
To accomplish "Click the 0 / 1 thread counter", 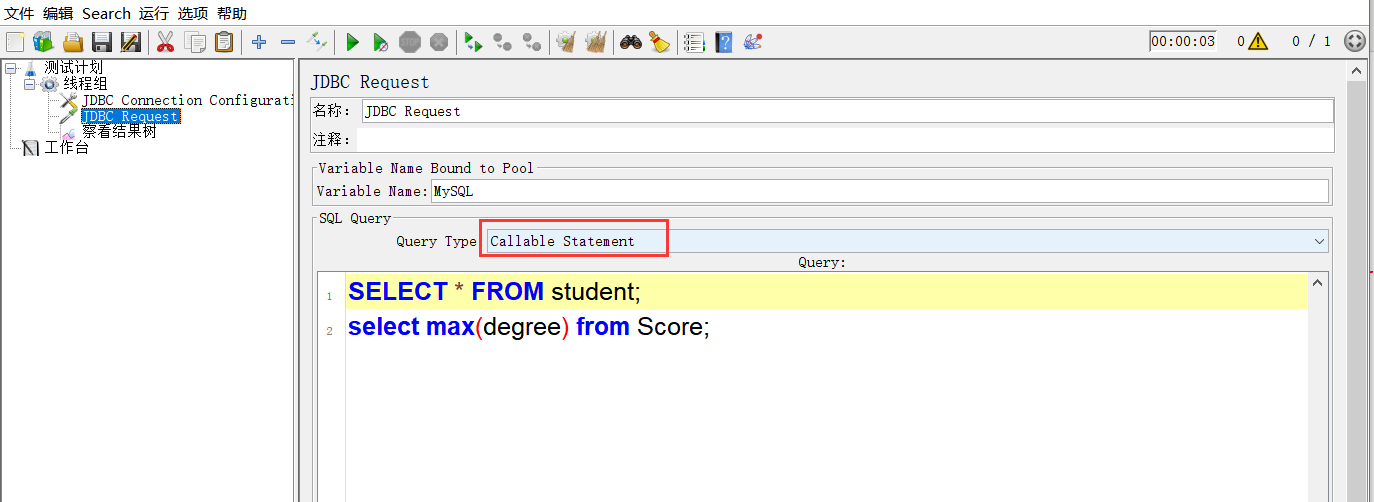I will click(1311, 42).
